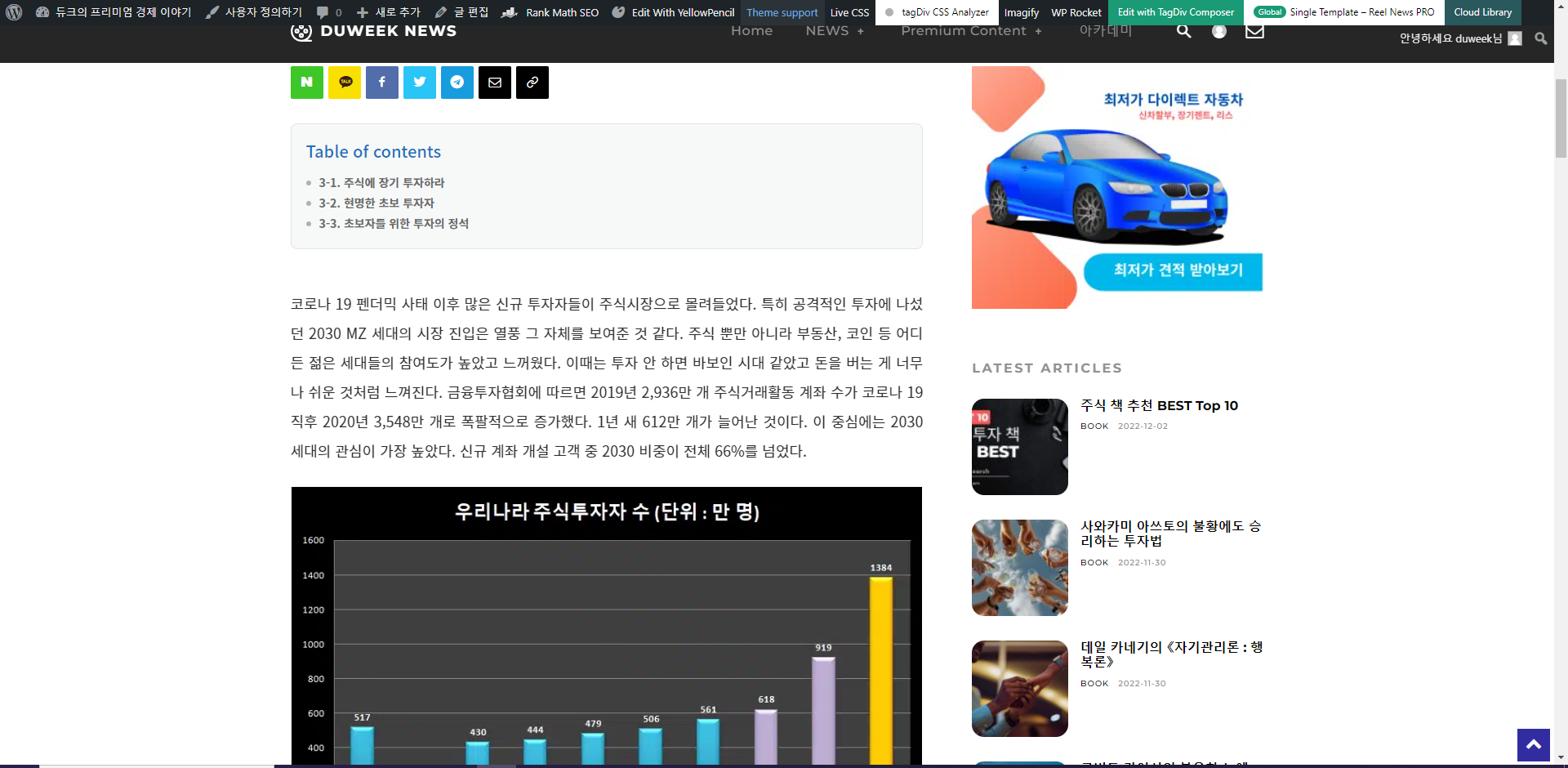
Task: Open Imagify admin menu
Action: point(1021,12)
